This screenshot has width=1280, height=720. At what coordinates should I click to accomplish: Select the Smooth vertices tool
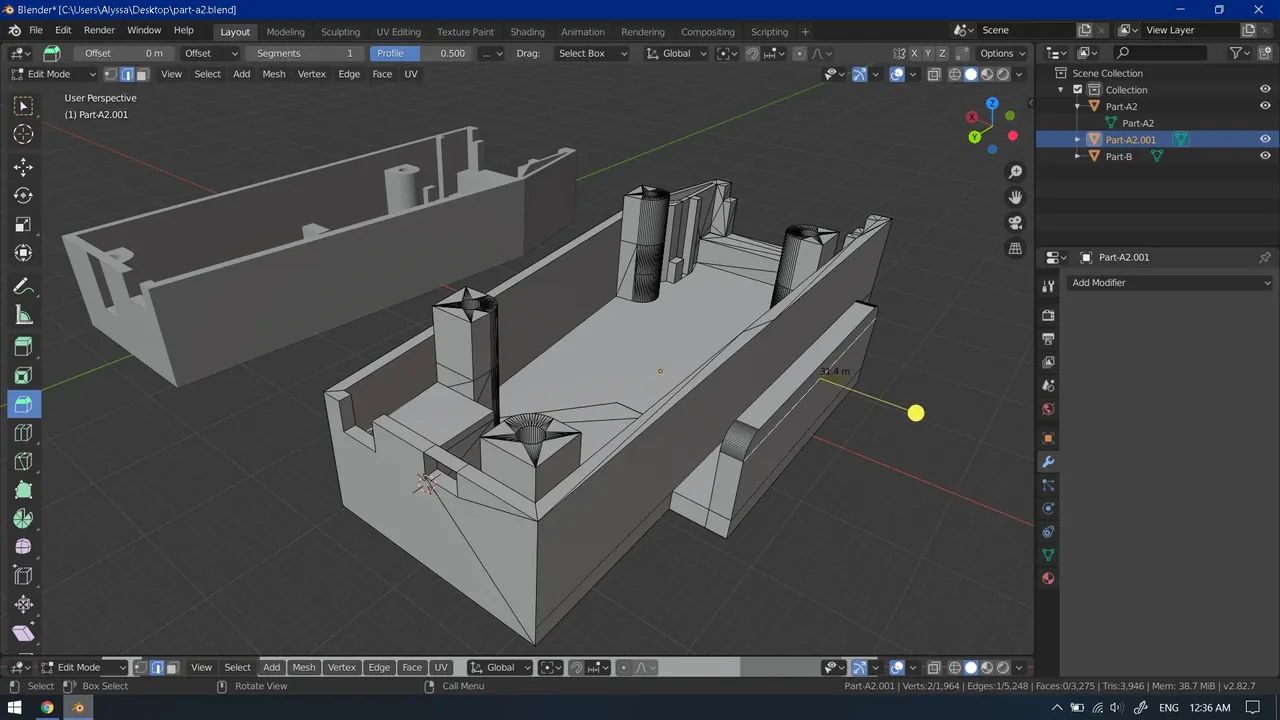click(x=24, y=547)
